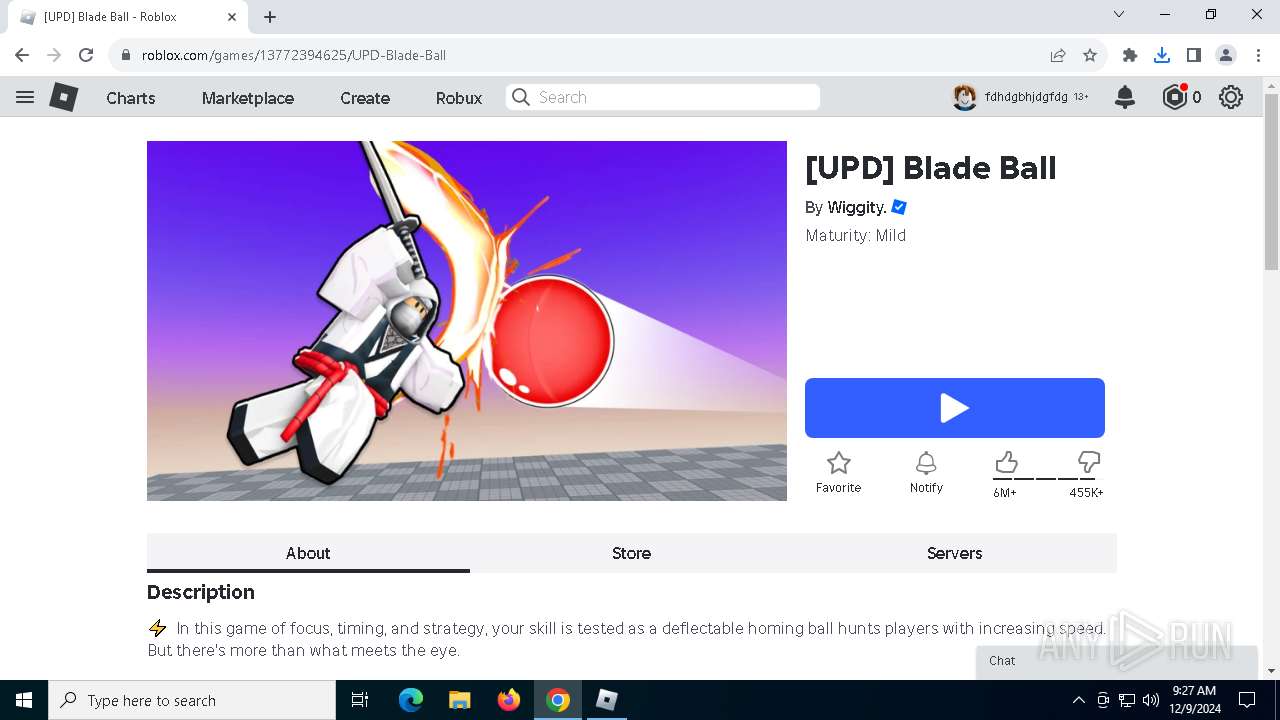Viewport: 1280px width, 720px height.
Task: Open the Chrome profile avatar
Action: click(x=1226, y=55)
